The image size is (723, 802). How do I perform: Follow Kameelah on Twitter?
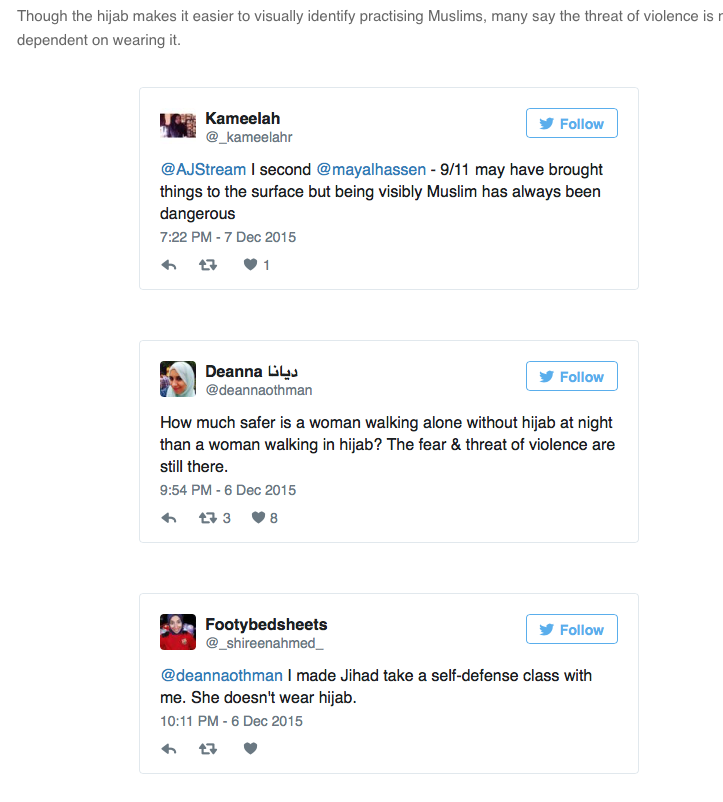coord(571,124)
